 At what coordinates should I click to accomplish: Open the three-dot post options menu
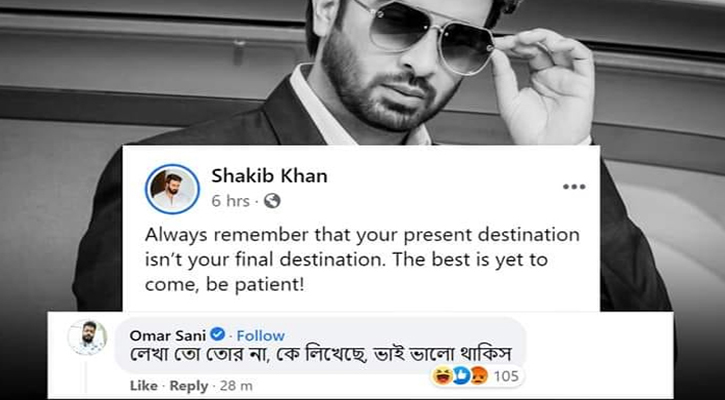[x=574, y=187]
